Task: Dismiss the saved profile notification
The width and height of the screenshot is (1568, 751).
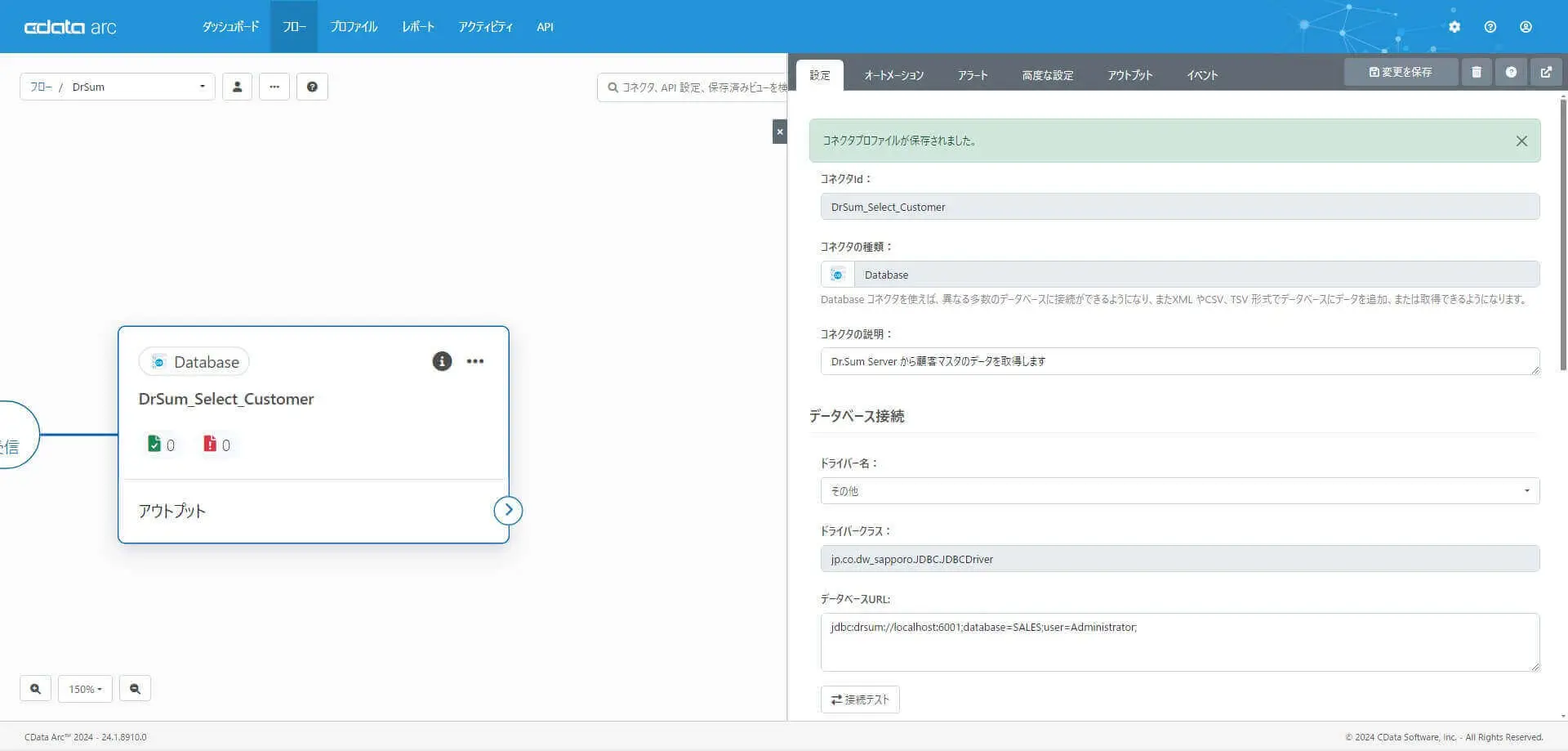Action: (x=1521, y=141)
